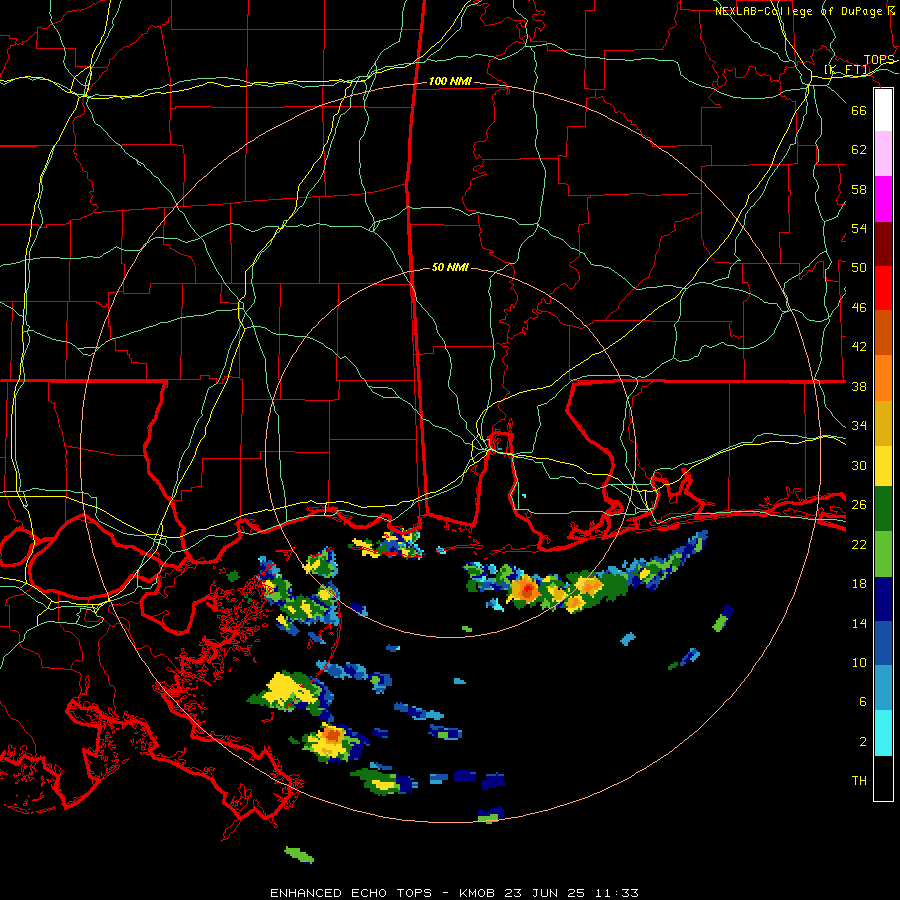The width and height of the screenshot is (900, 900).
Task: Click the light orange legend swatch
Action: (x=883, y=378)
